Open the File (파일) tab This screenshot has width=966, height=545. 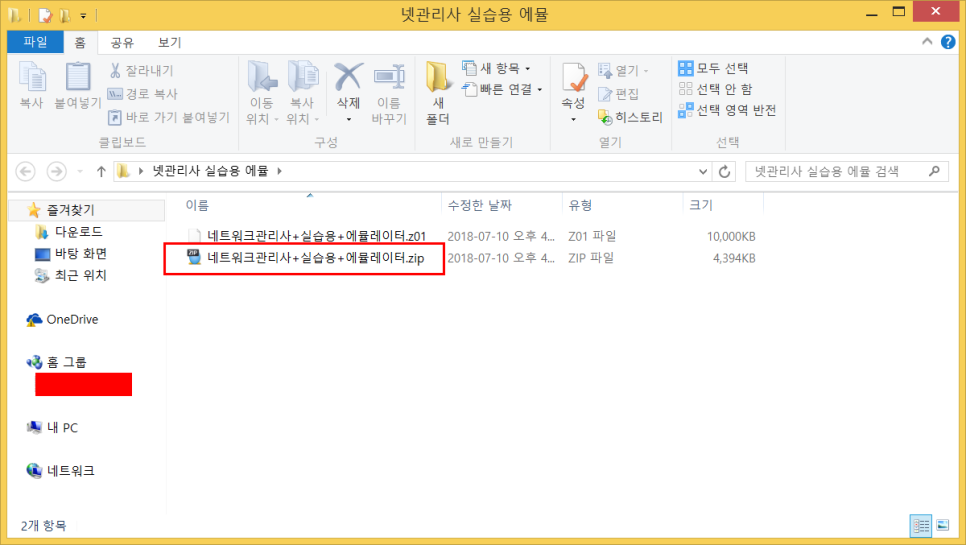35,42
